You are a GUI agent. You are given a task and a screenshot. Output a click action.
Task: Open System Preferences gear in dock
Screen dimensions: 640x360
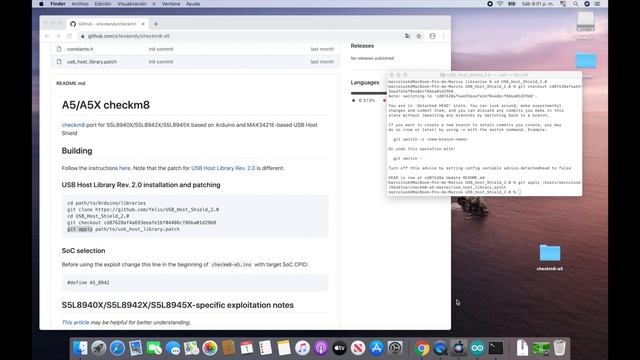395,348
